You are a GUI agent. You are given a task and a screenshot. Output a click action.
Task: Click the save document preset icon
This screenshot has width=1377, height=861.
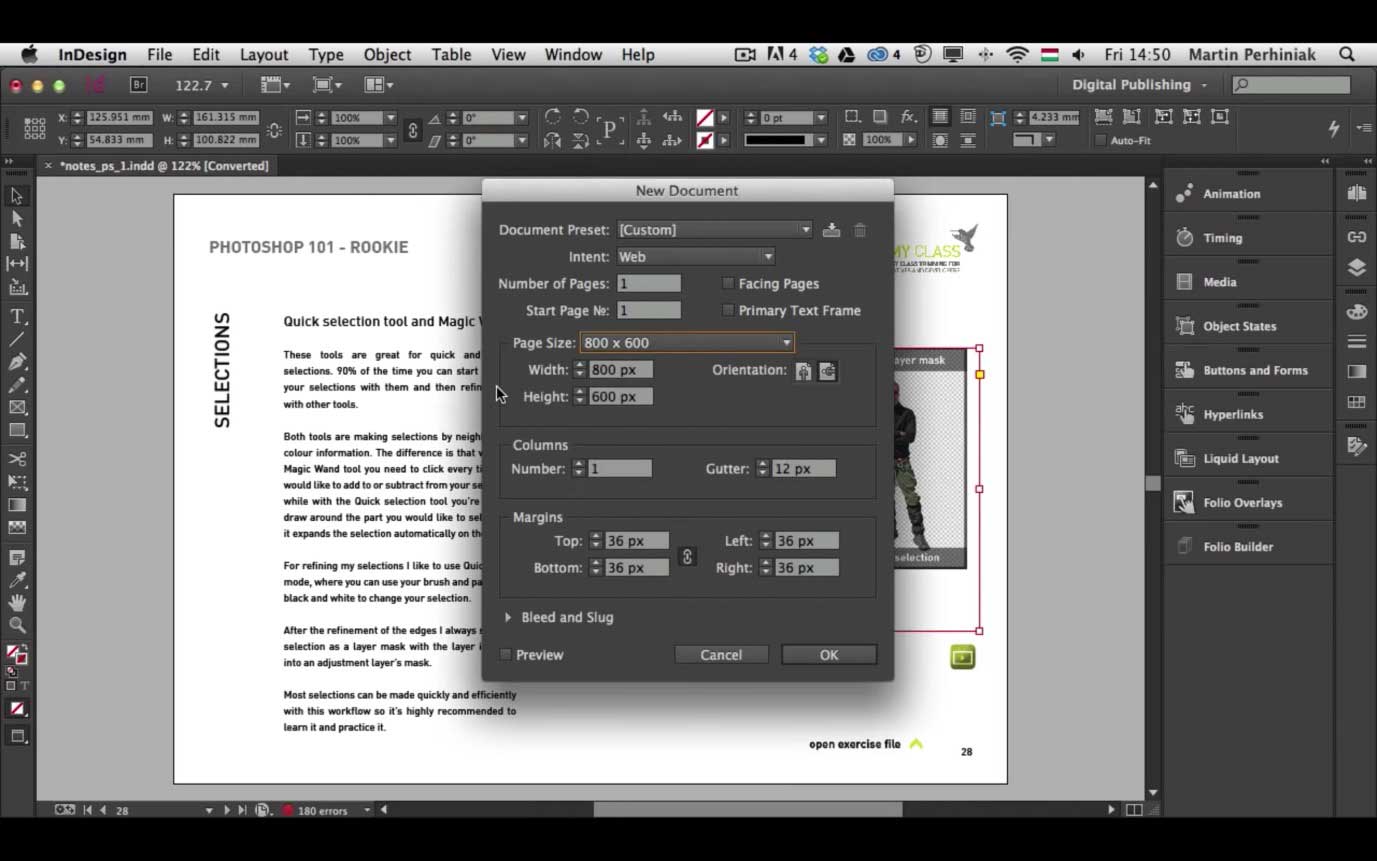click(x=831, y=230)
